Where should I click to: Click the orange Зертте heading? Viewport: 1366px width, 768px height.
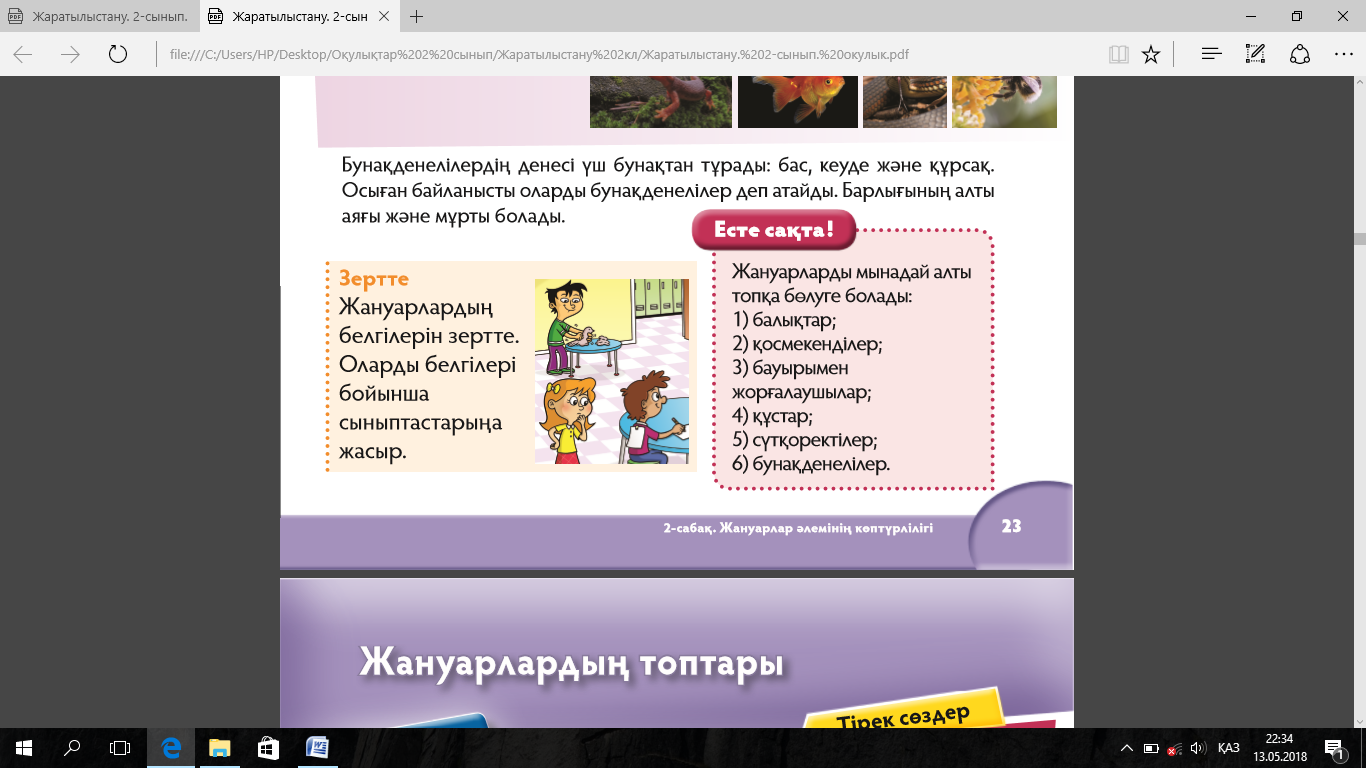click(374, 279)
